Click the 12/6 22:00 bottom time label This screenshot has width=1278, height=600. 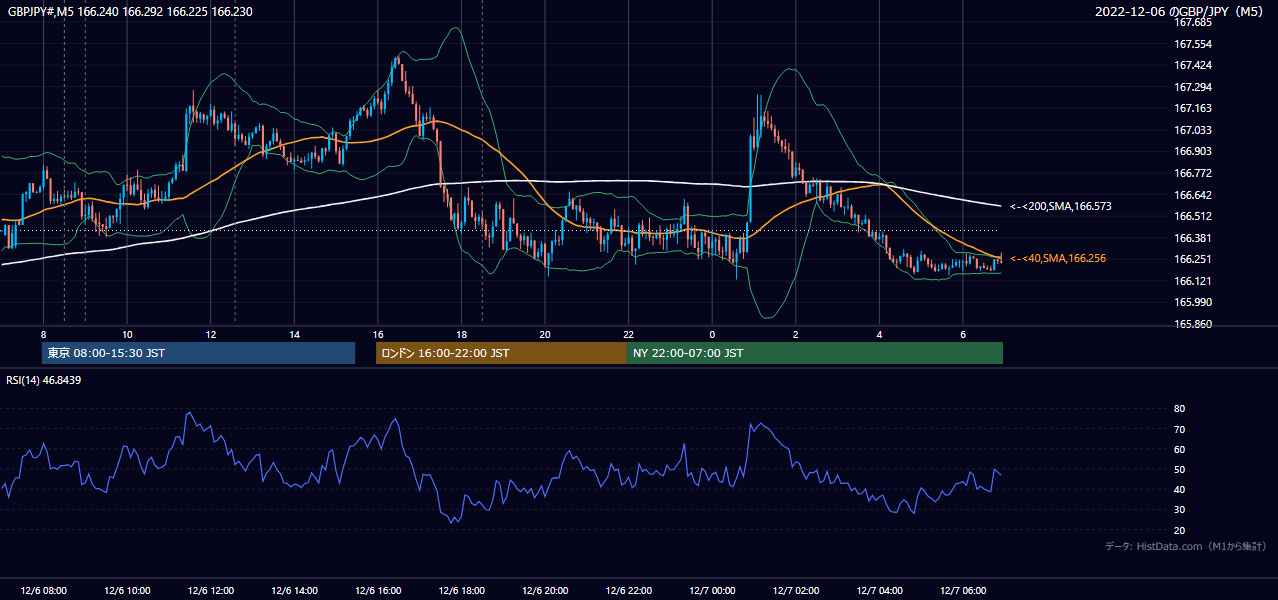point(629,590)
